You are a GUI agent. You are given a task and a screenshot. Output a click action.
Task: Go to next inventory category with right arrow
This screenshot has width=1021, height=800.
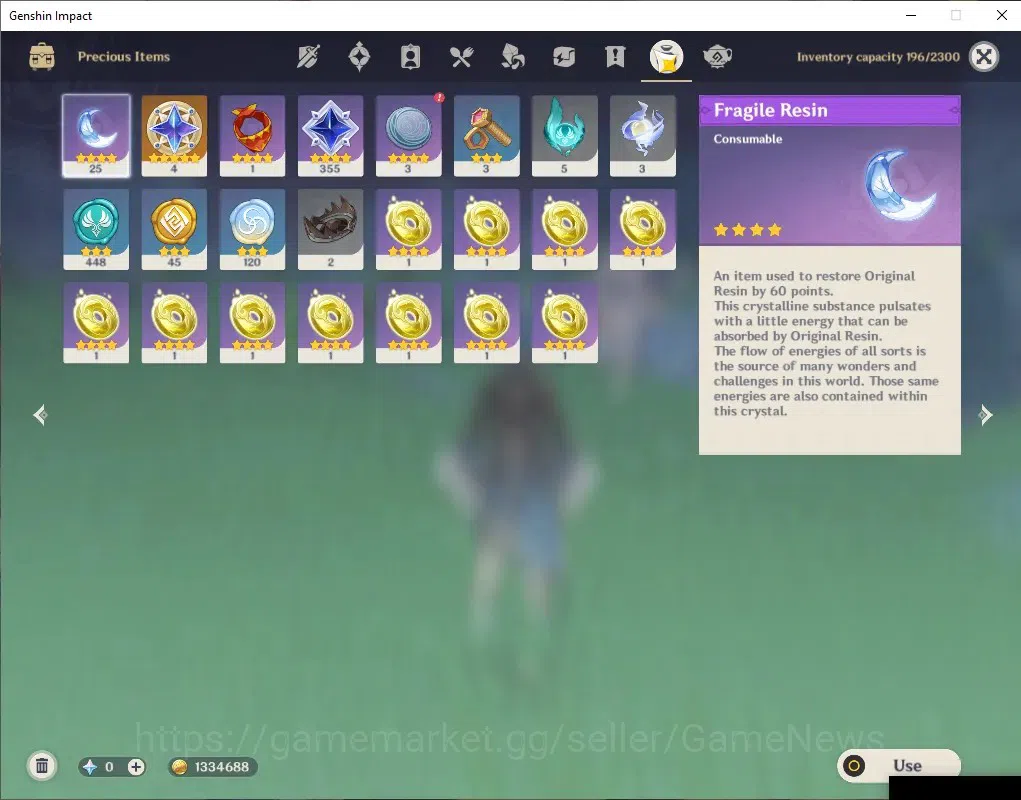coord(985,415)
